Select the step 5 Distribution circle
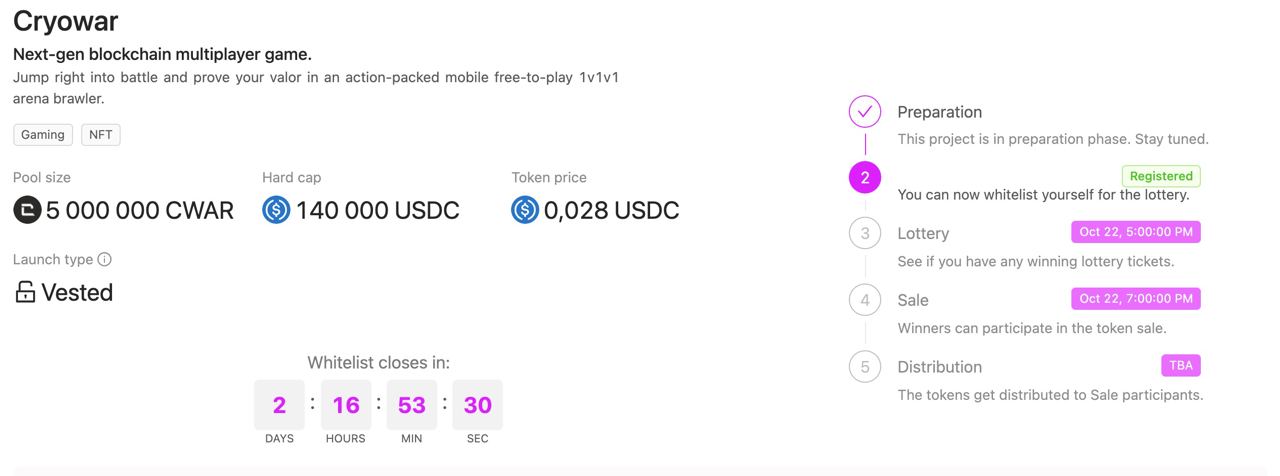The image size is (1280, 476). pos(865,366)
